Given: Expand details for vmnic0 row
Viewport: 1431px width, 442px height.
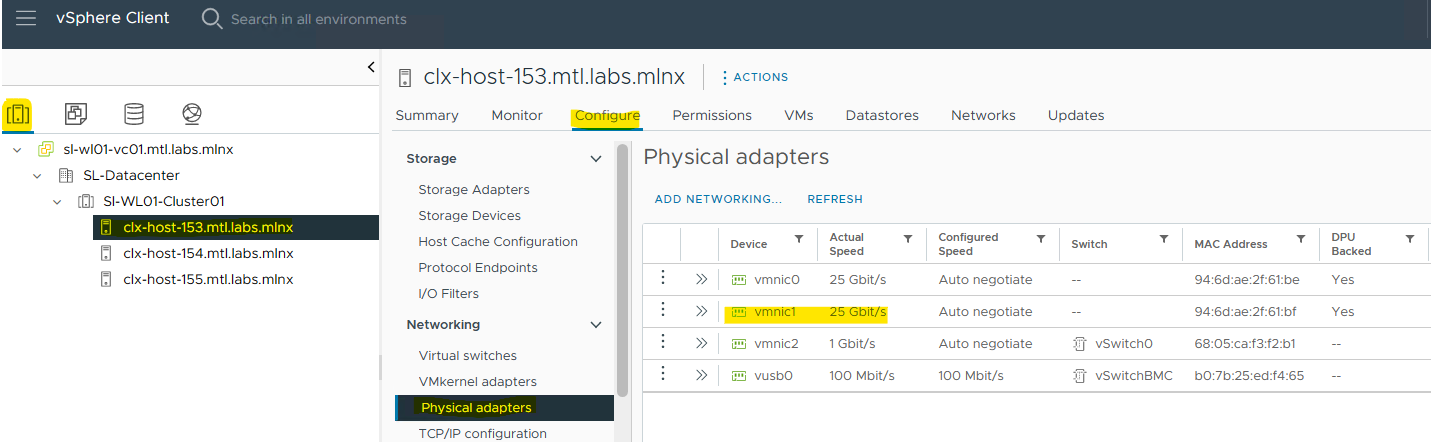Looking at the screenshot, I should (x=701, y=279).
